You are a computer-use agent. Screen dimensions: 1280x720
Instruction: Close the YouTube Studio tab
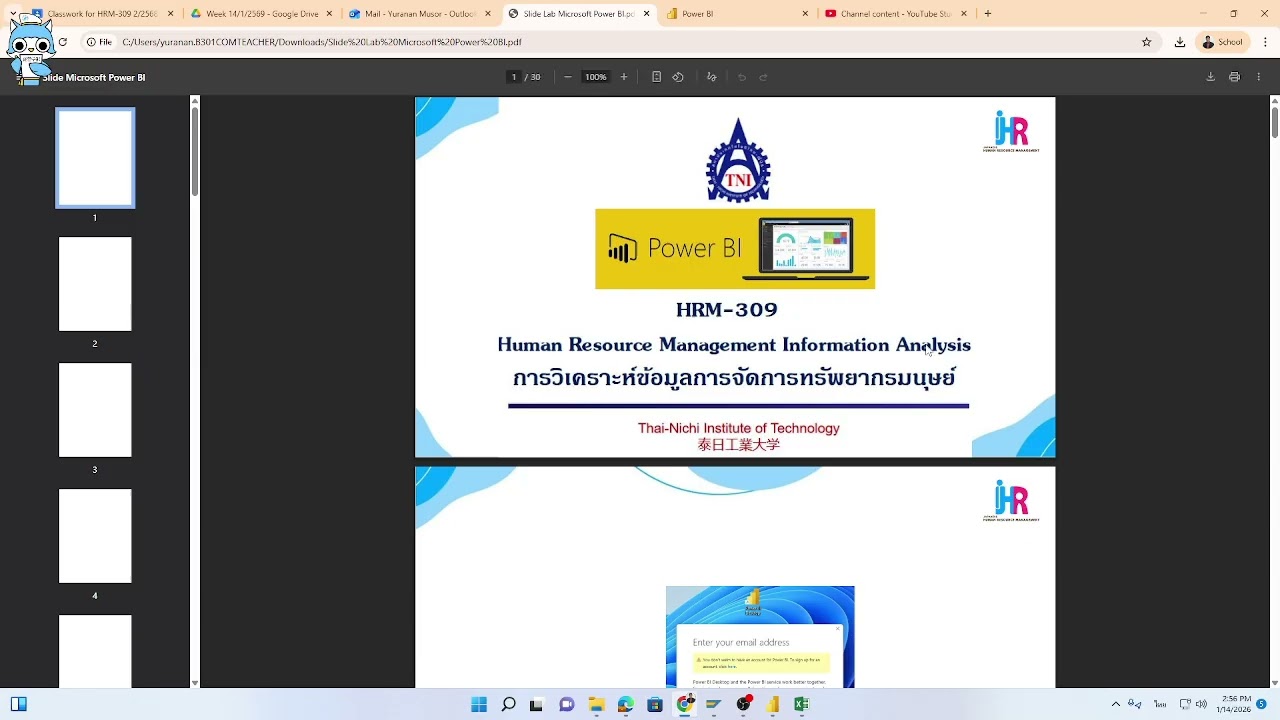click(964, 14)
